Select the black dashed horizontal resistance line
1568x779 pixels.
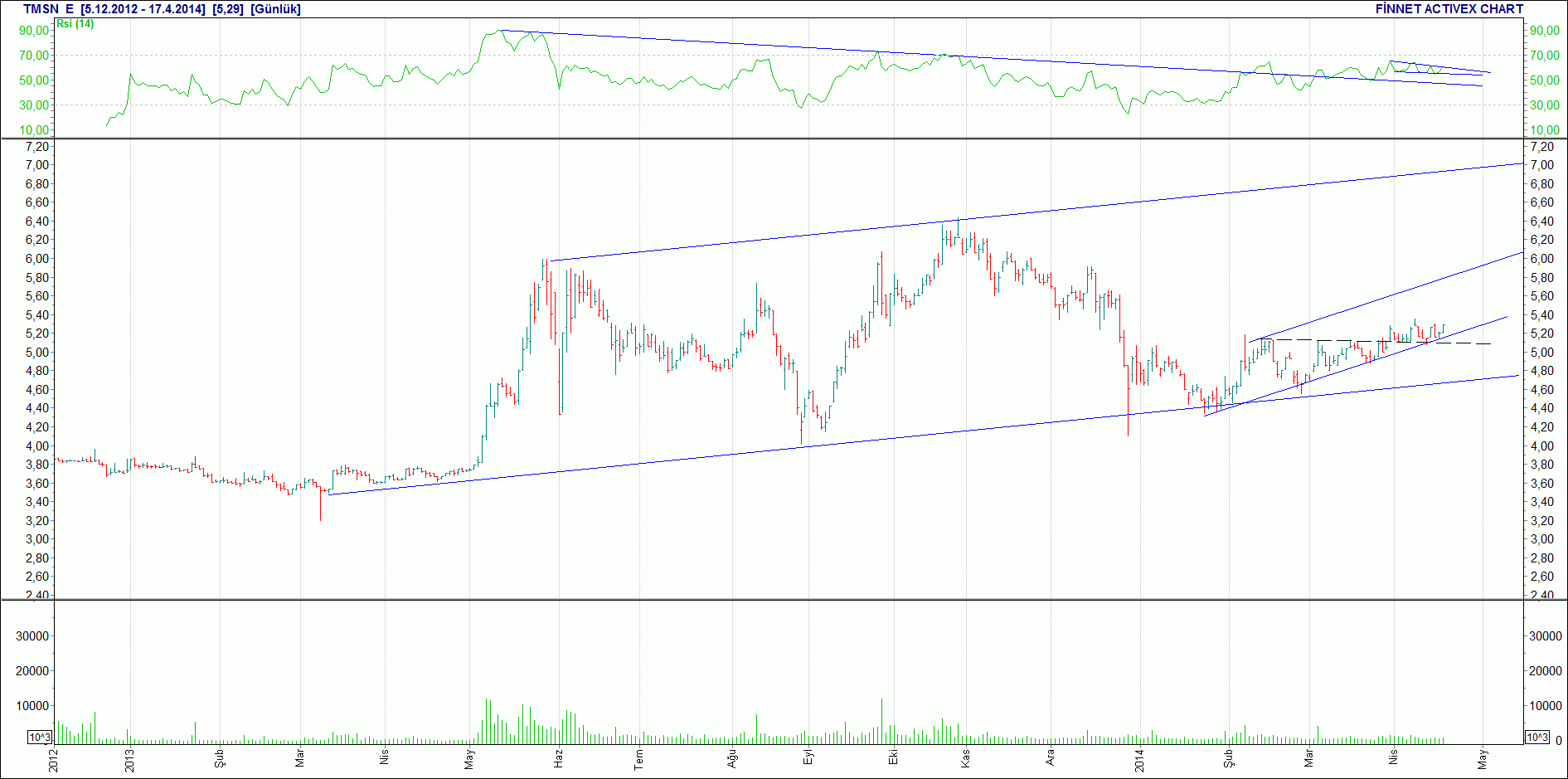pyautogui.click(x=1375, y=341)
